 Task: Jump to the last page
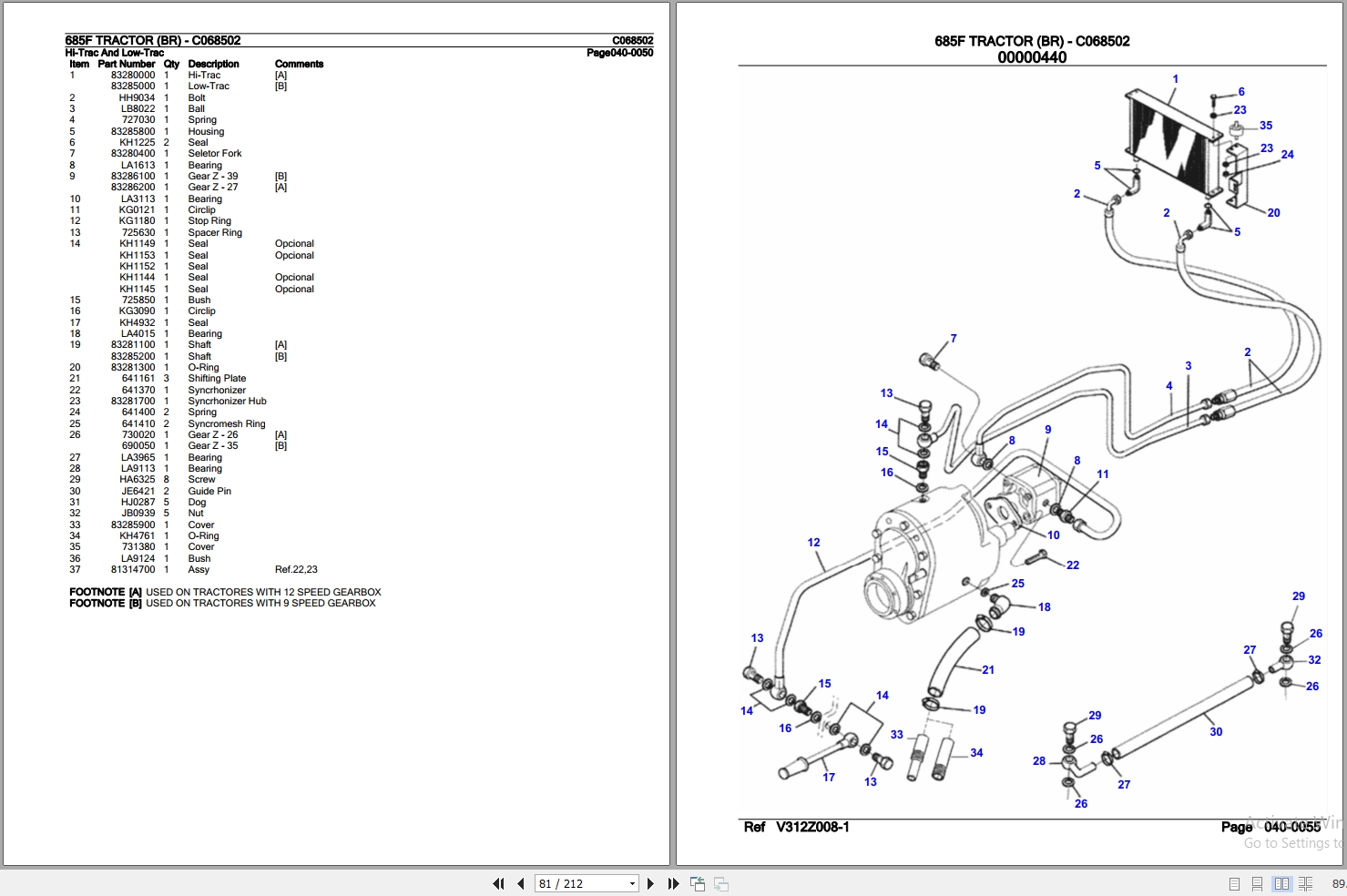673,883
